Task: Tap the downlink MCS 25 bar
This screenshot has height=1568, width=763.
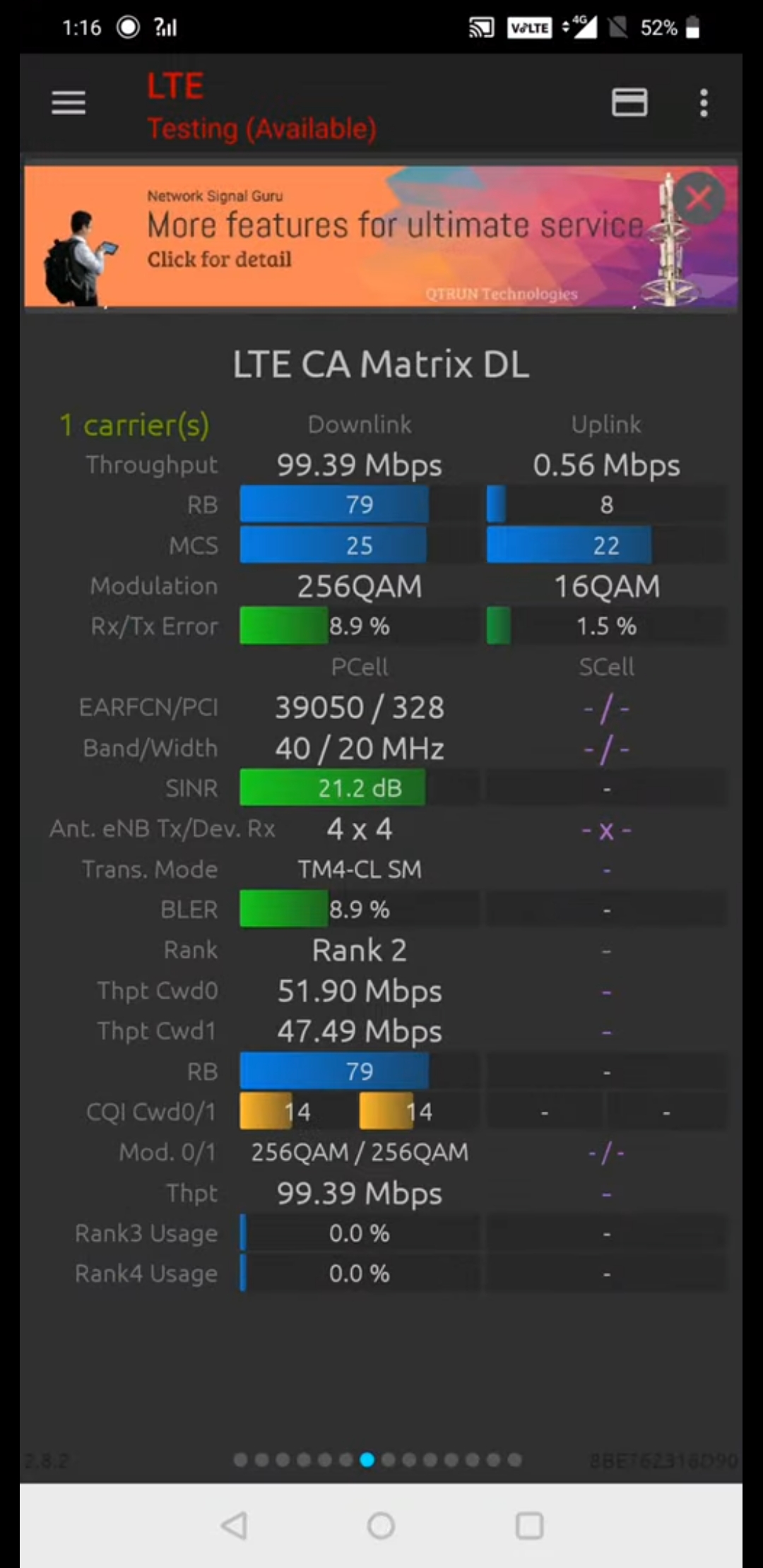Action: click(333, 545)
